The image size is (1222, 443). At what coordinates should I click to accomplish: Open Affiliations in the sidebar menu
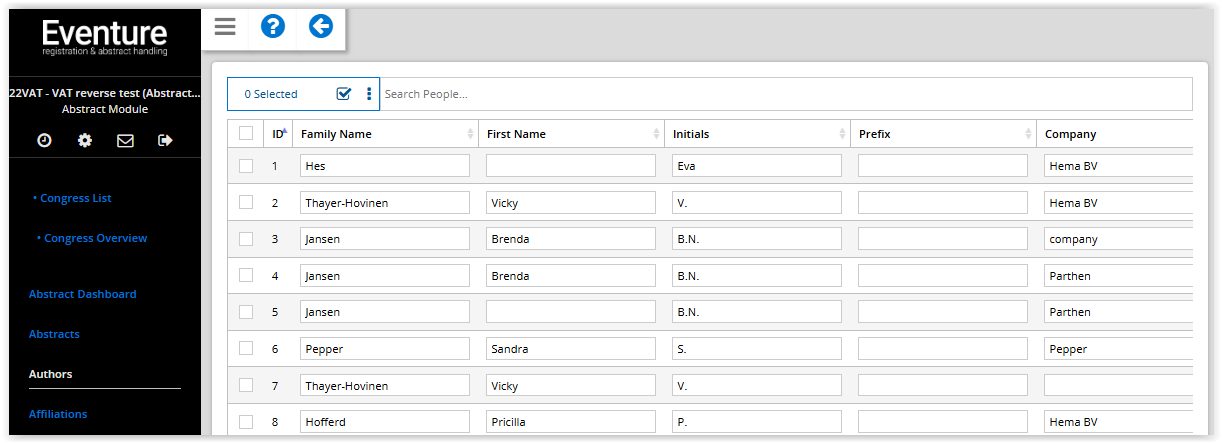click(58, 414)
